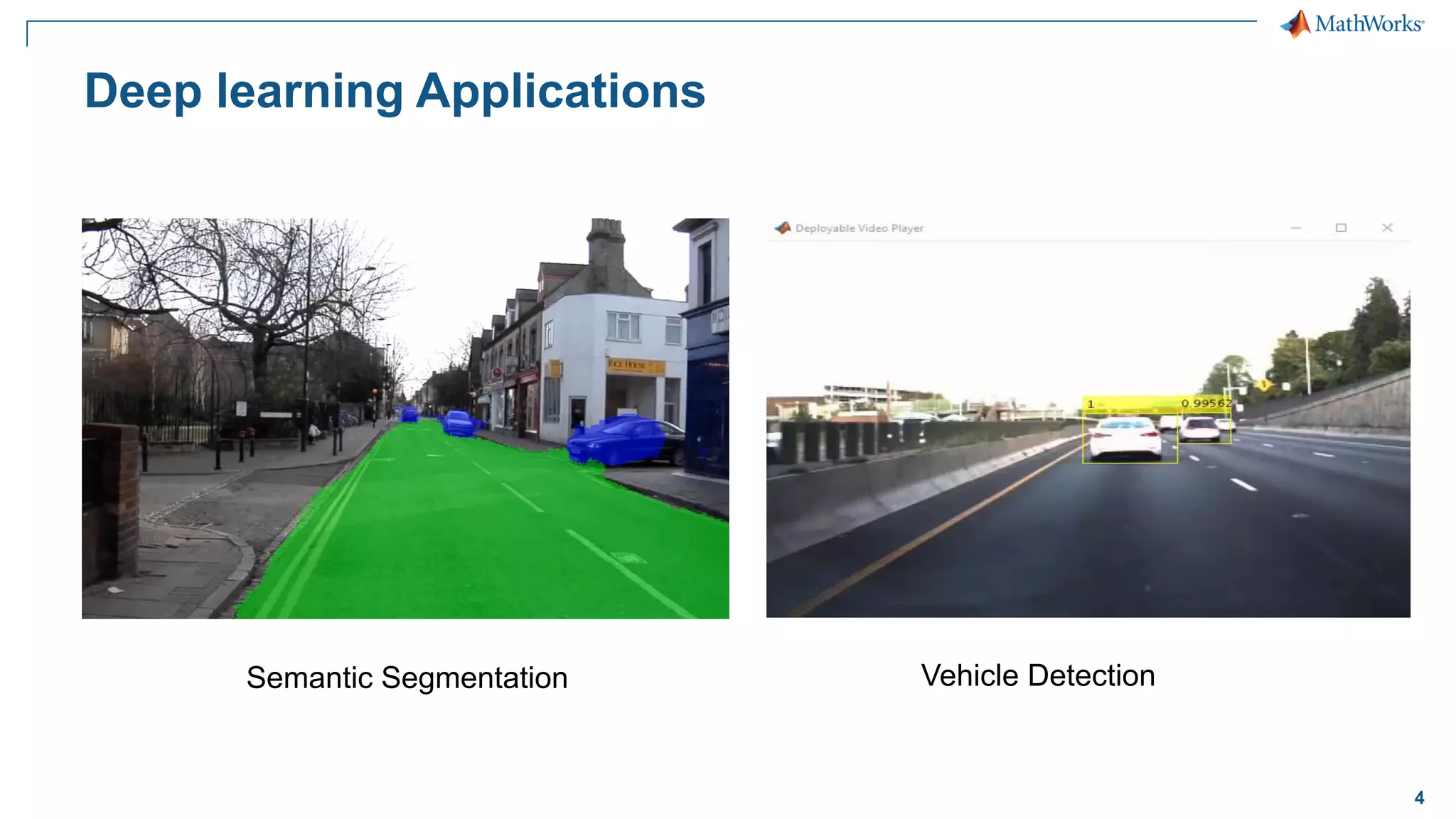Select the 'Deep learning Applications' slide title
Viewport: 1456px width, 819px height.
click(x=395, y=91)
